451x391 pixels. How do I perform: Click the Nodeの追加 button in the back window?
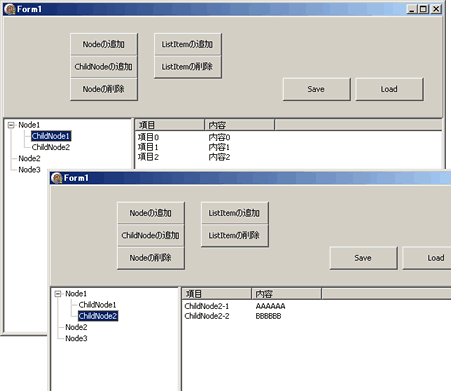pos(104,44)
